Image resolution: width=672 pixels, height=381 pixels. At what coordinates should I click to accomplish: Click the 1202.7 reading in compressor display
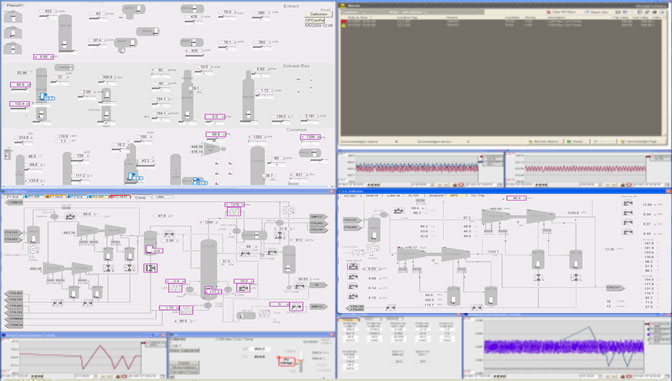coord(493,252)
